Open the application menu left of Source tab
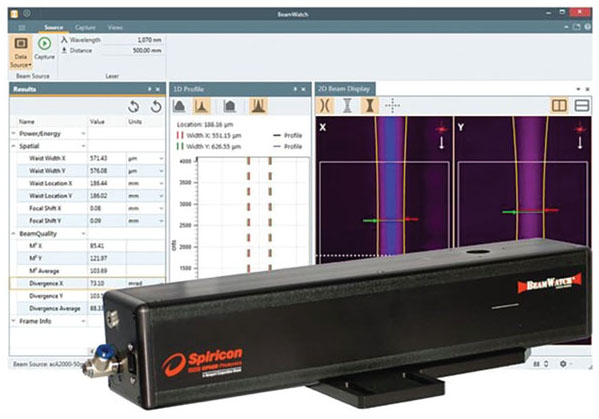The width and height of the screenshot is (599, 419). point(22,28)
